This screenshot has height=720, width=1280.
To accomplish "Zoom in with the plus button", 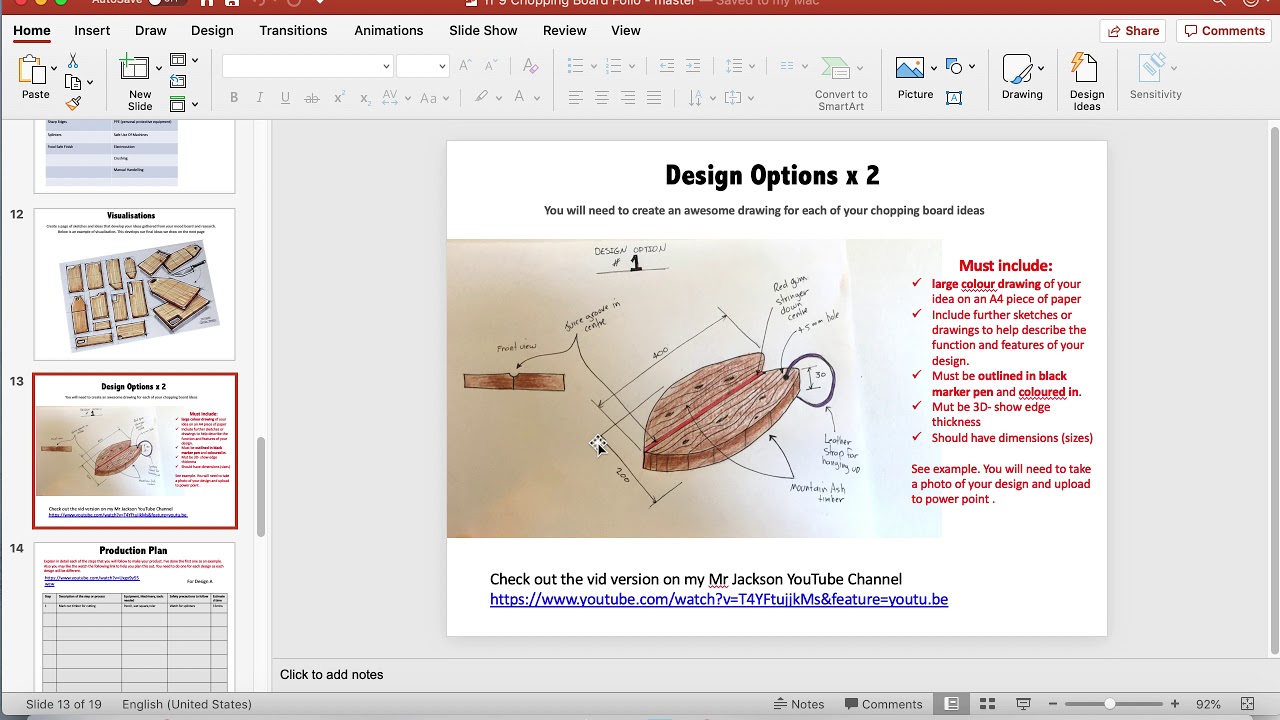I will coord(1175,704).
